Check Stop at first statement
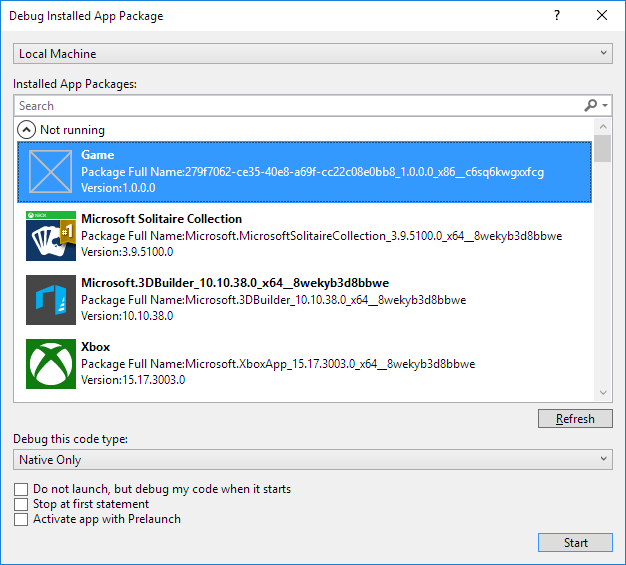The image size is (626, 565). click(21, 504)
